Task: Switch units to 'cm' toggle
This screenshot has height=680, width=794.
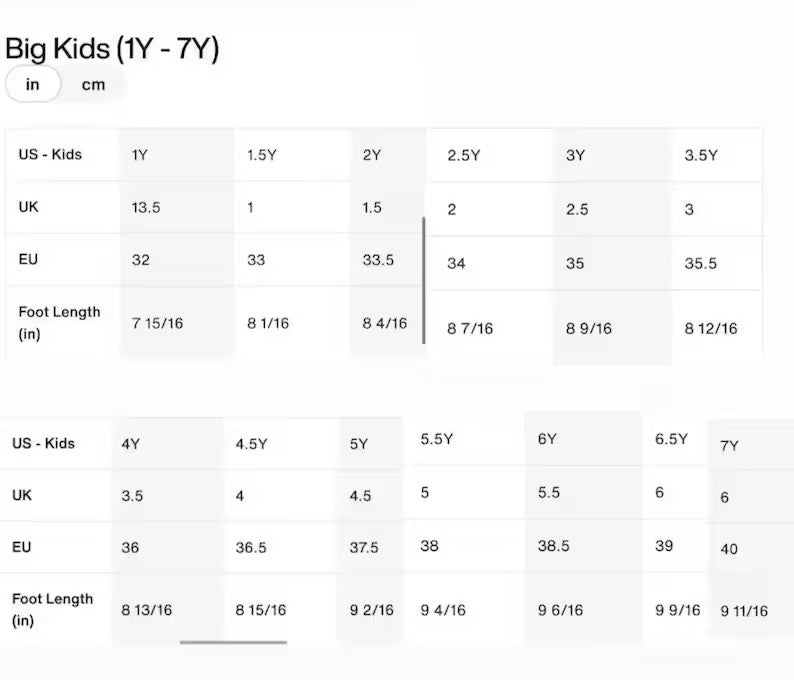Action: pyautogui.click(x=93, y=85)
